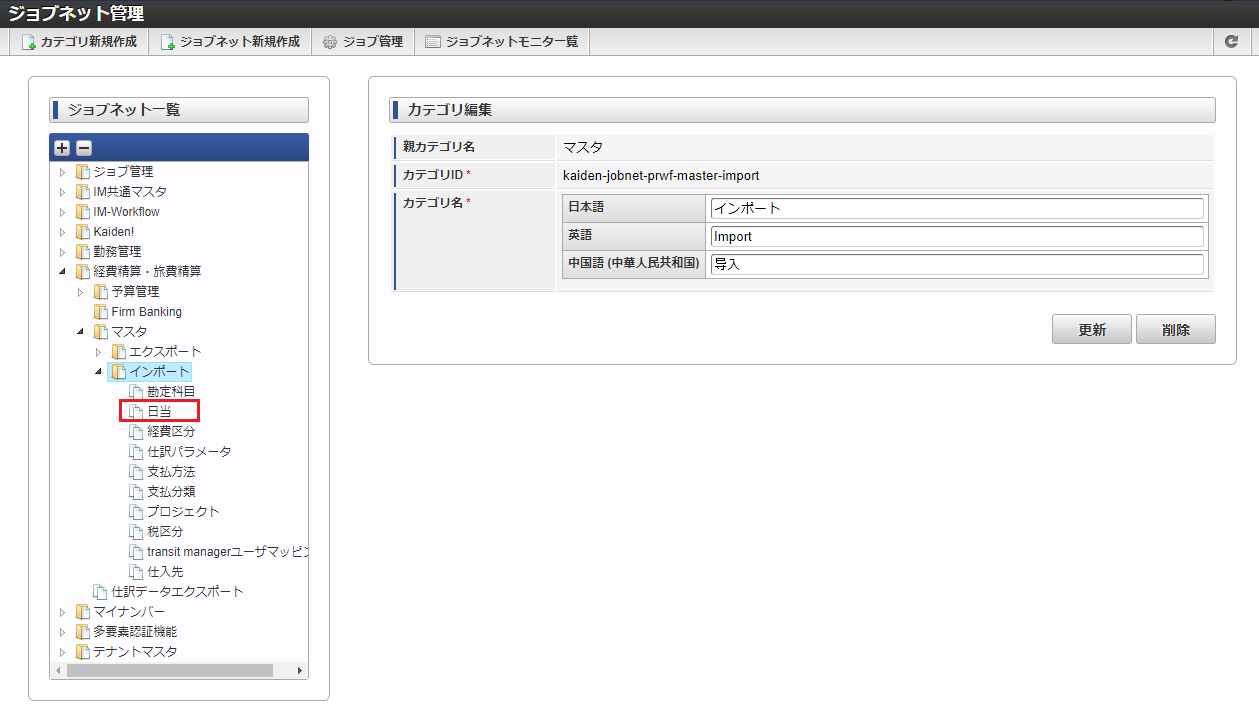This screenshot has height=709, width=1259.
Task: Expand the エクスポート folder arrow
Action: click(x=98, y=352)
